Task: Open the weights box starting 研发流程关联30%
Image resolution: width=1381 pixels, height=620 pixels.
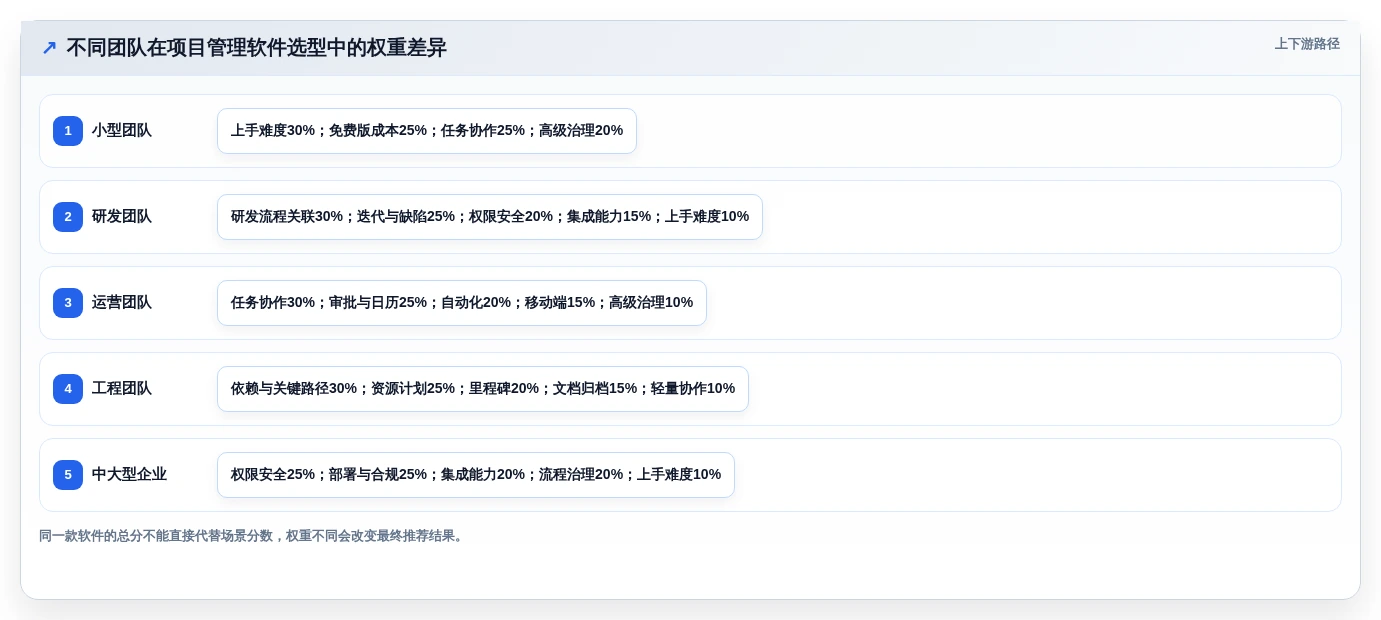Action: tap(490, 217)
